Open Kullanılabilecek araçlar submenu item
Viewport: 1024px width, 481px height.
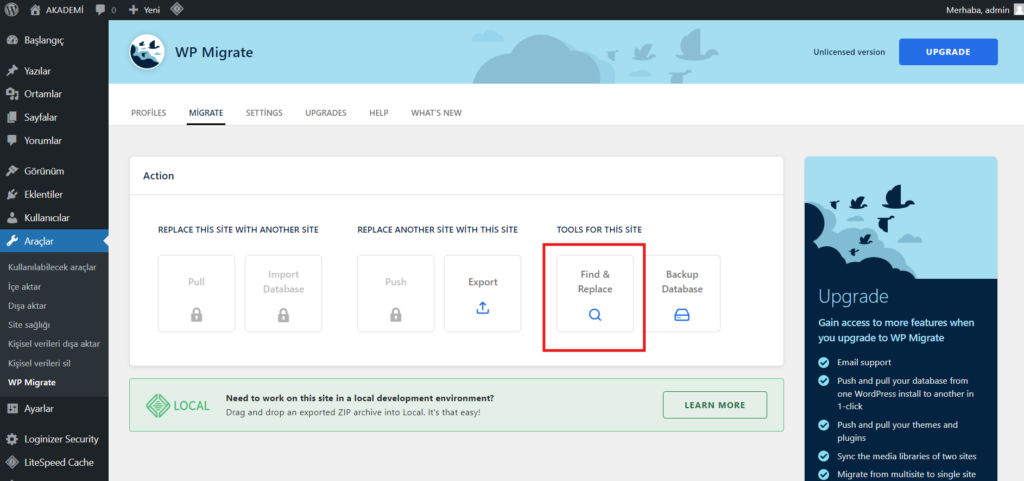[x=52, y=268]
